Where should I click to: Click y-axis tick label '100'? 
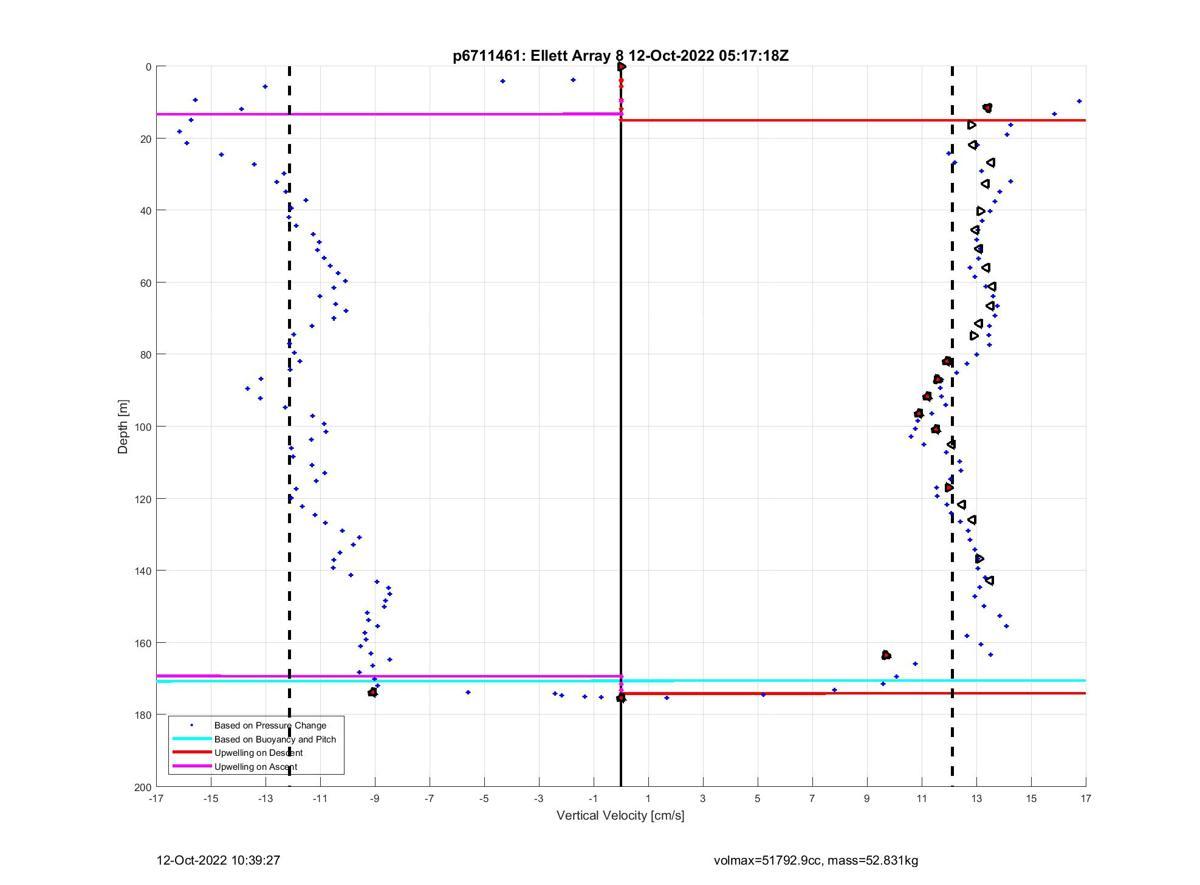tap(142, 427)
